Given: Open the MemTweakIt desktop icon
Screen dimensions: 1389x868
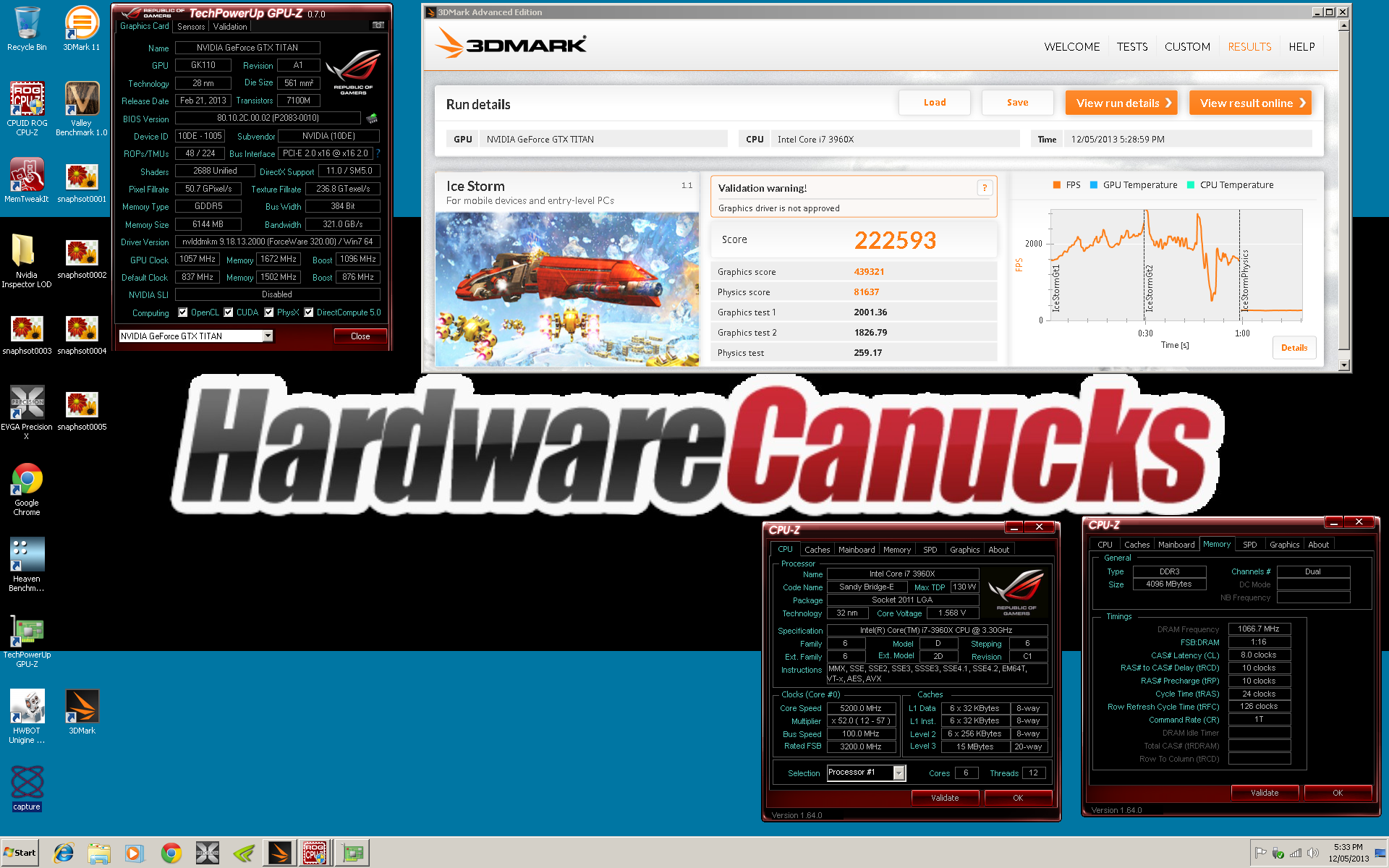Looking at the screenshot, I should coord(27,181).
